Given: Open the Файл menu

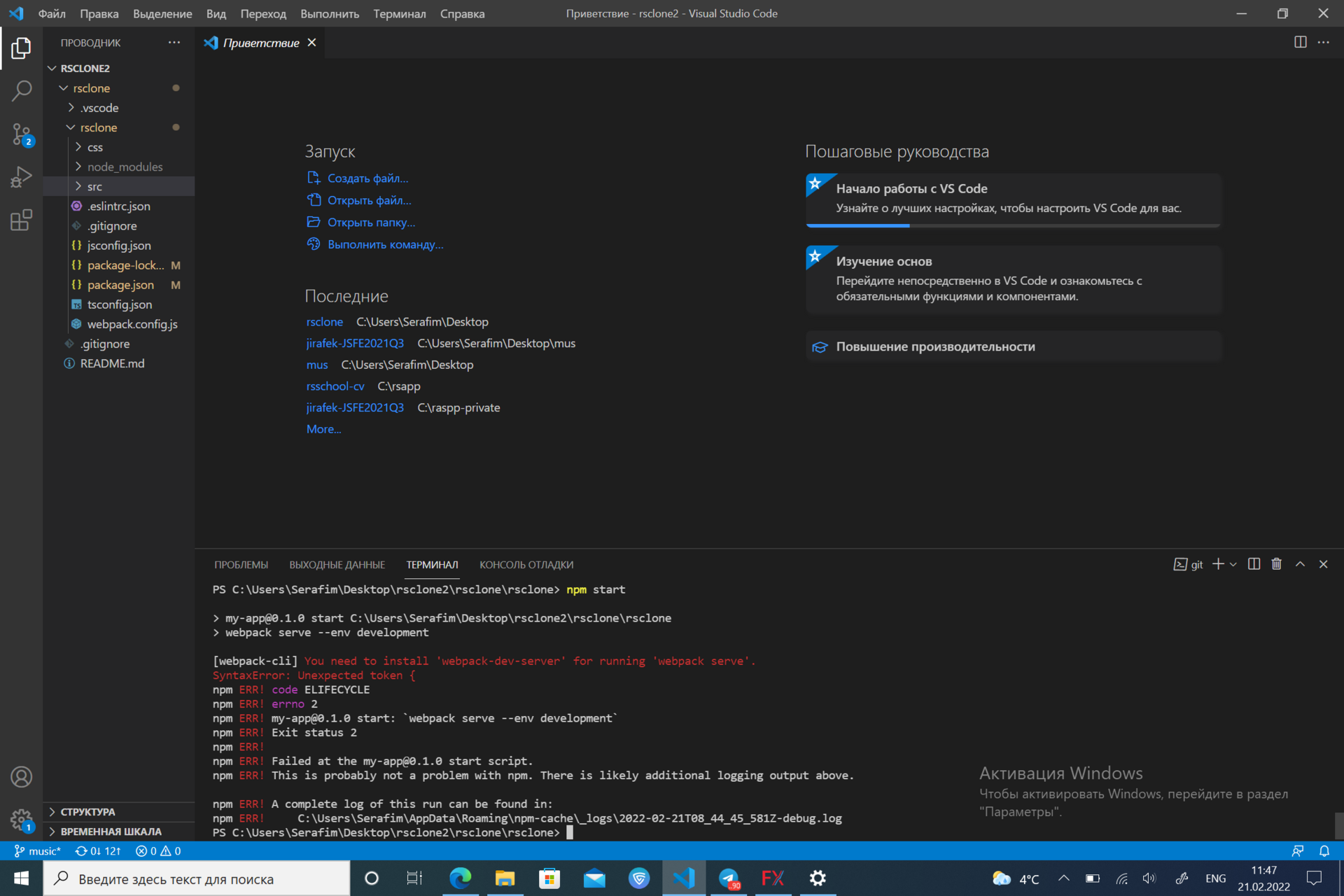Looking at the screenshot, I should click(52, 13).
